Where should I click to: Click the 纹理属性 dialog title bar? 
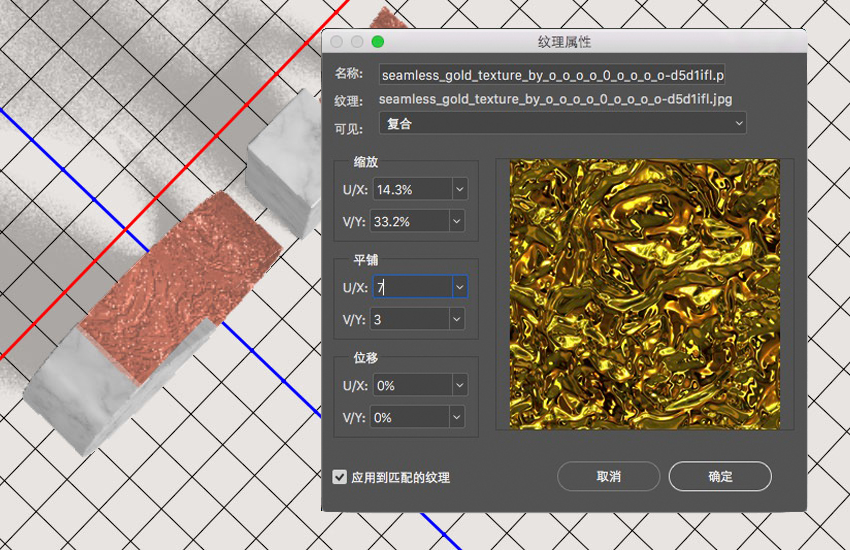(564, 42)
